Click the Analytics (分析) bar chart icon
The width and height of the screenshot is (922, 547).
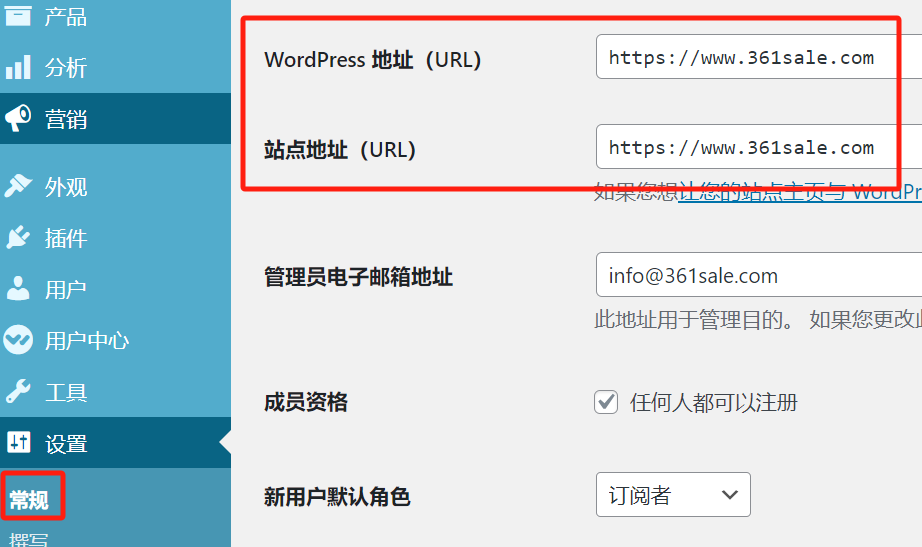18,67
